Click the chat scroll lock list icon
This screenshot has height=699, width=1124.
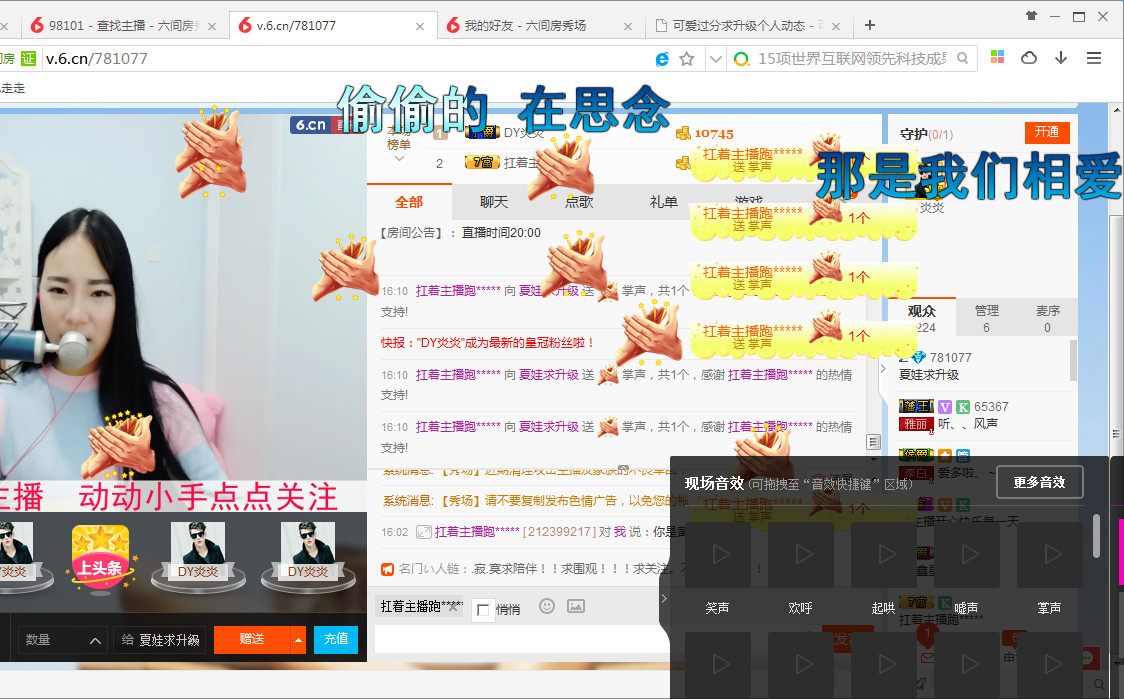point(873,442)
